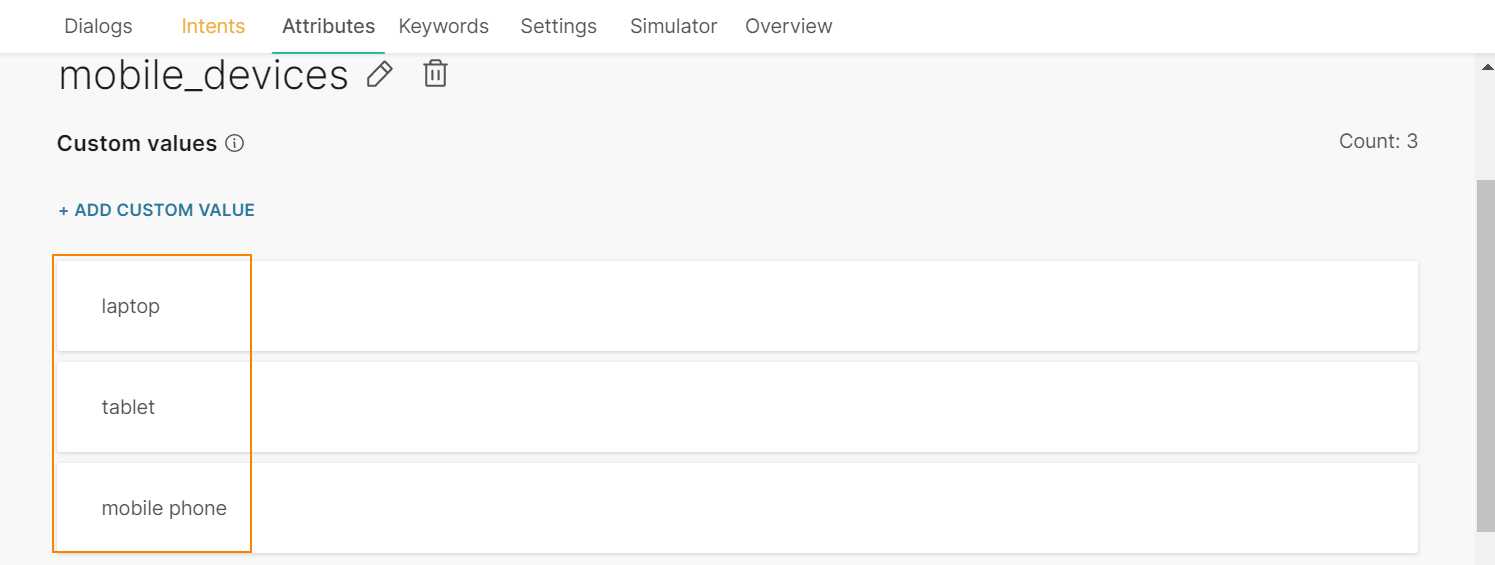Switch to the Intents tab
The width and height of the screenshot is (1495, 565).
click(x=213, y=26)
